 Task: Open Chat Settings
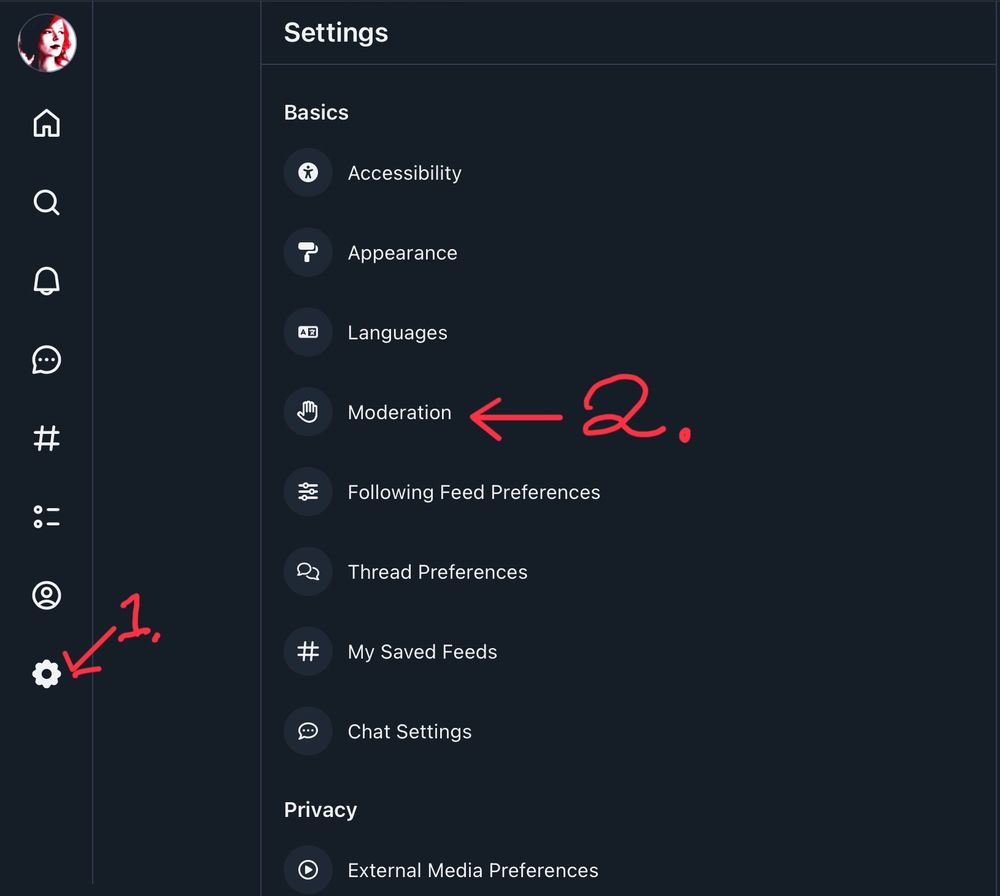coord(628,731)
